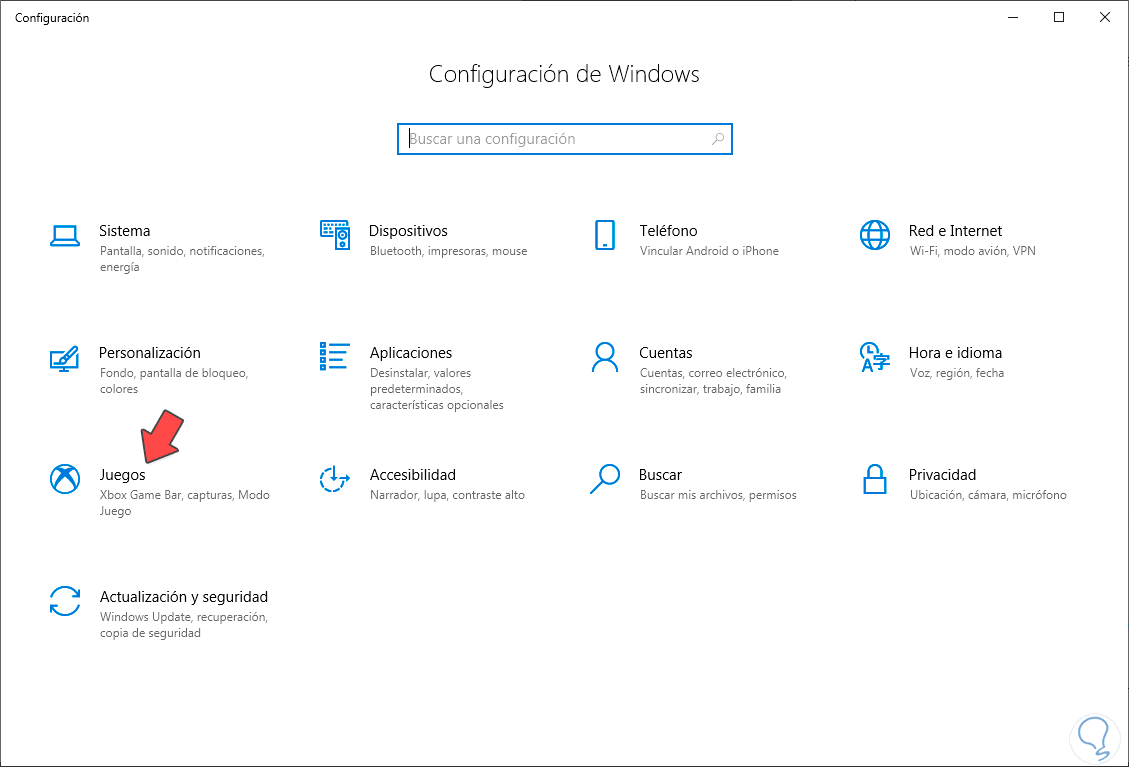Select the Teléfono phone icon
Screen dimensions: 1129x767
click(x=604, y=235)
